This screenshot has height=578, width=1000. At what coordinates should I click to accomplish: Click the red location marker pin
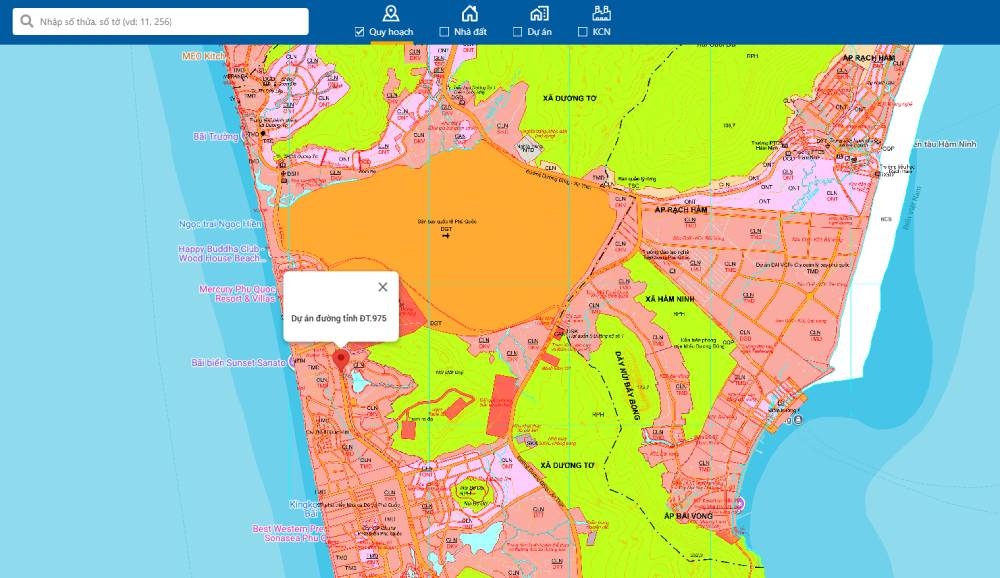(340, 359)
